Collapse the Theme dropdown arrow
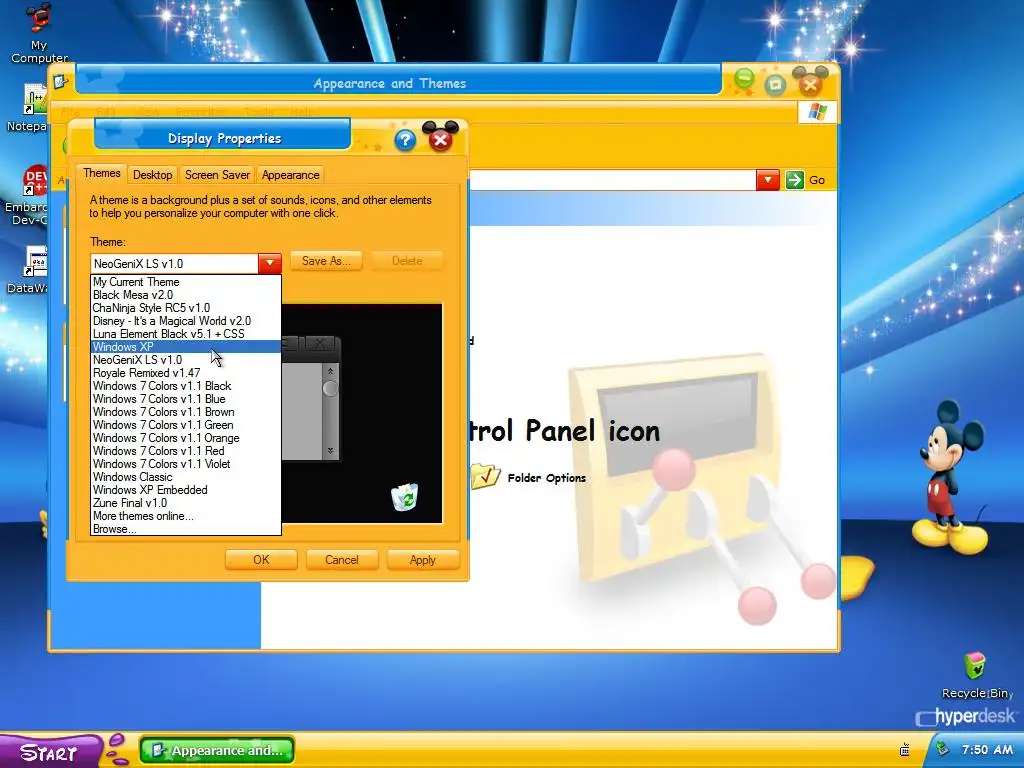Viewport: 1024px width, 768px height. [x=270, y=263]
